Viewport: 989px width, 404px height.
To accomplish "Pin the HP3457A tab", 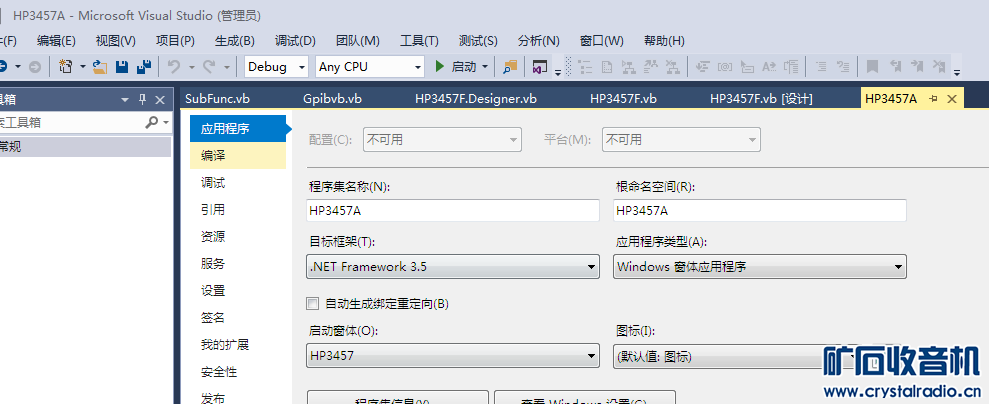I will point(934,99).
